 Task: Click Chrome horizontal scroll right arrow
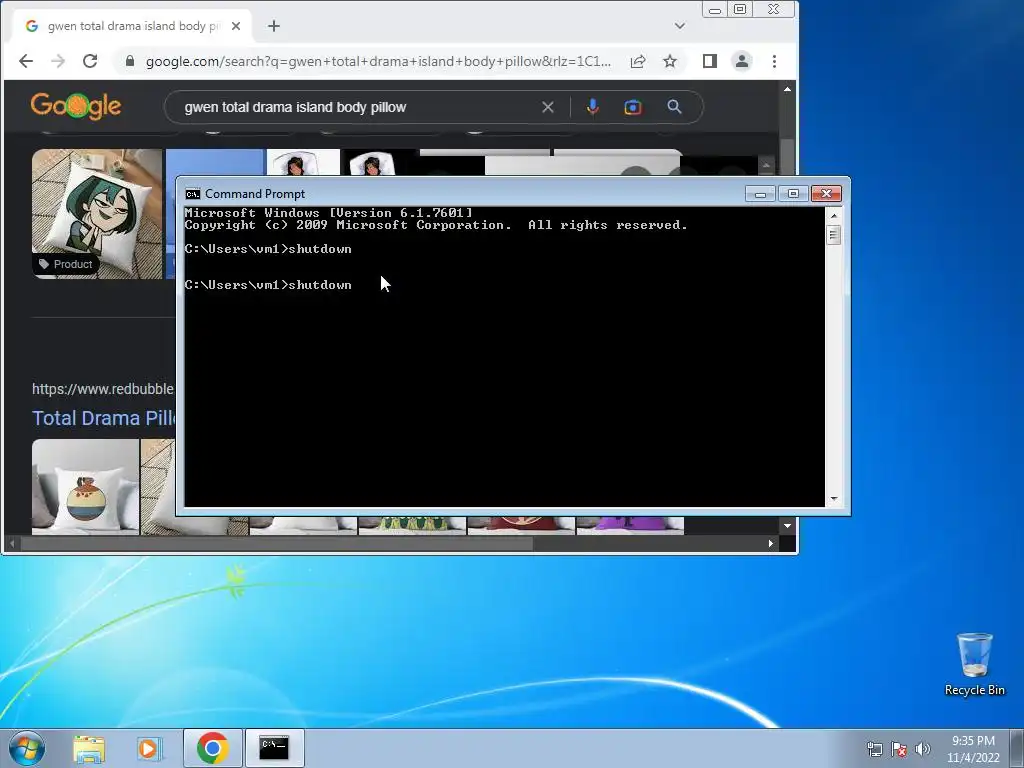pyautogui.click(x=771, y=543)
